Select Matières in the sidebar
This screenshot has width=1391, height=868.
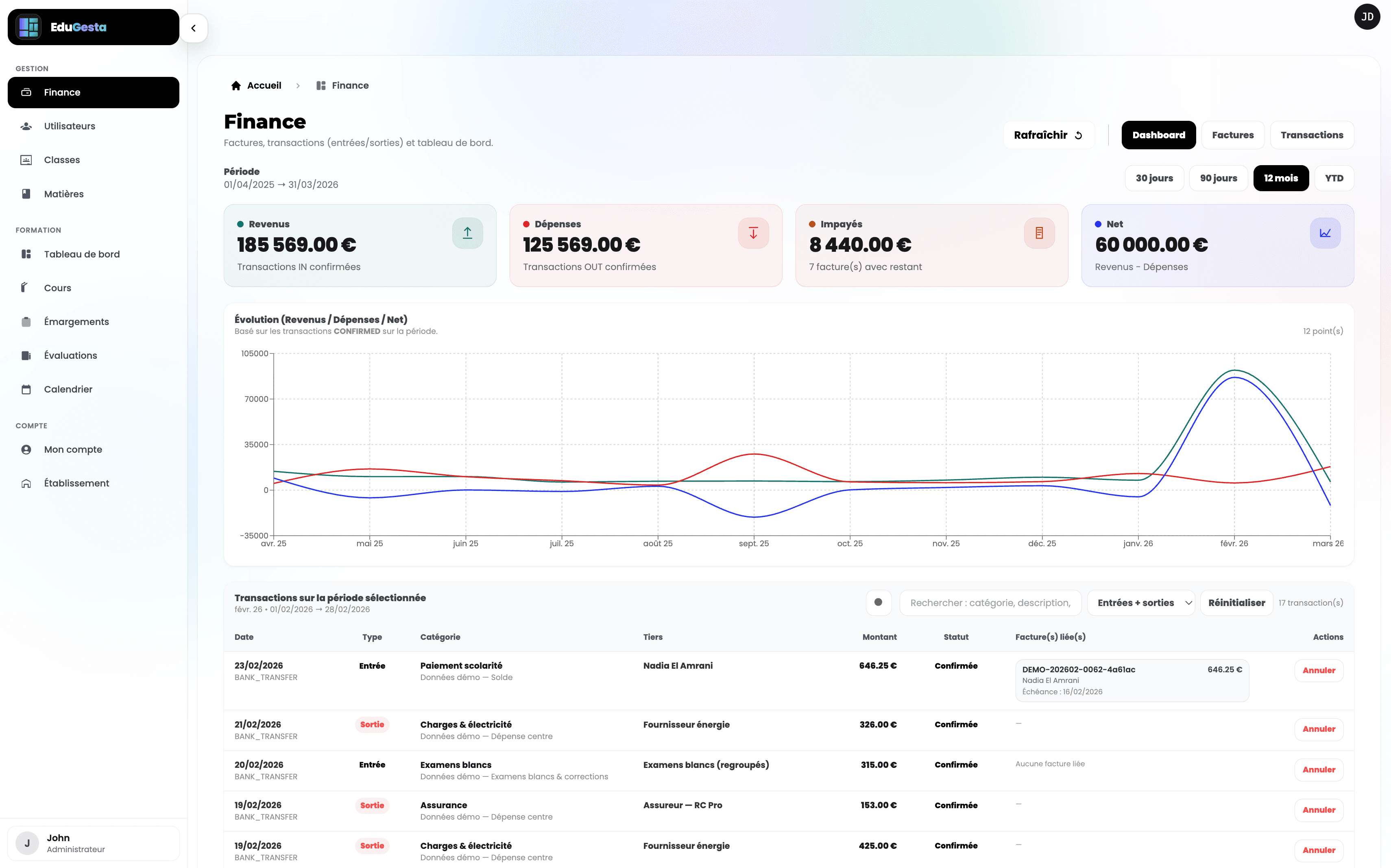tap(64, 194)
